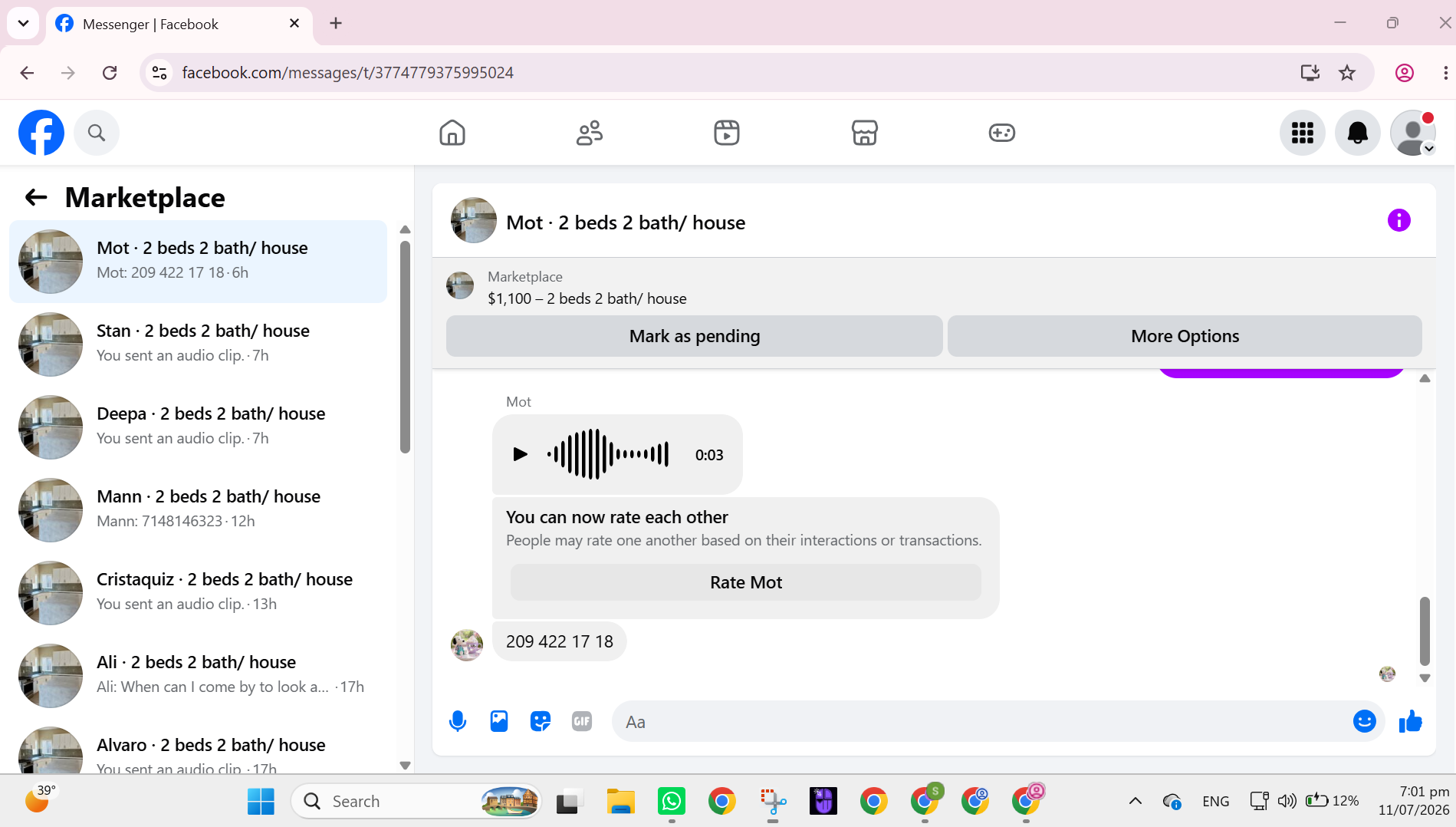The width and height of the screenshot is (1456, 827).
Task: Open Mot's chat header profile
Action: click(598, 222)
